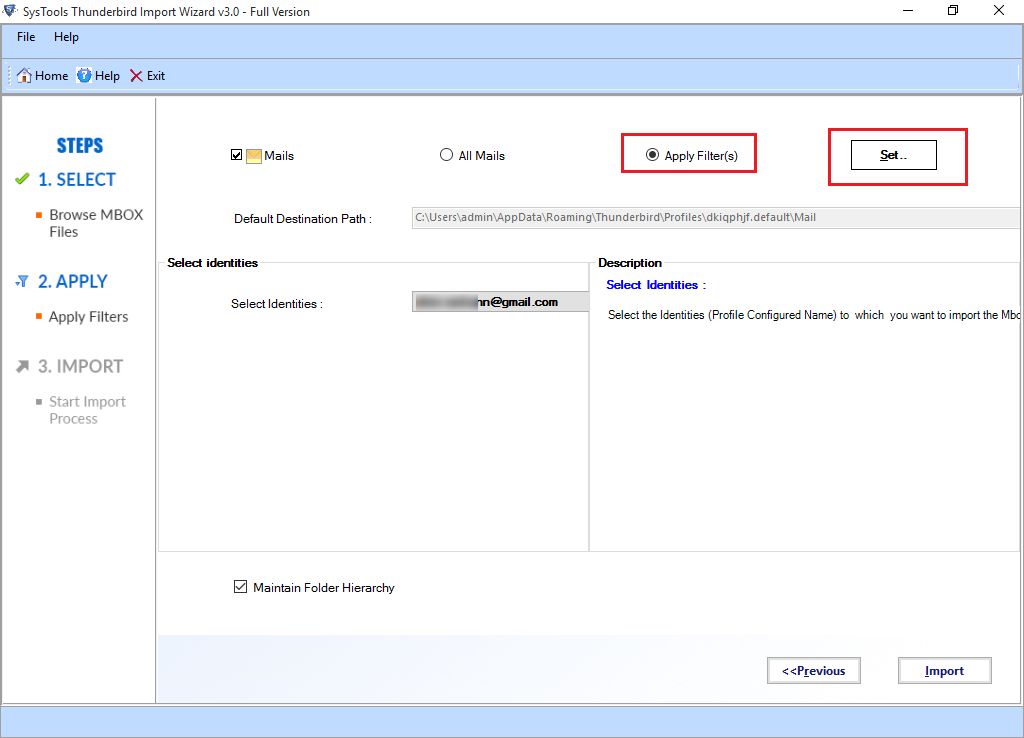Click the envelope icon next to Mails
Image resolution: width=1024 pixels, height=738 pixels.
(x=253, y=156)
